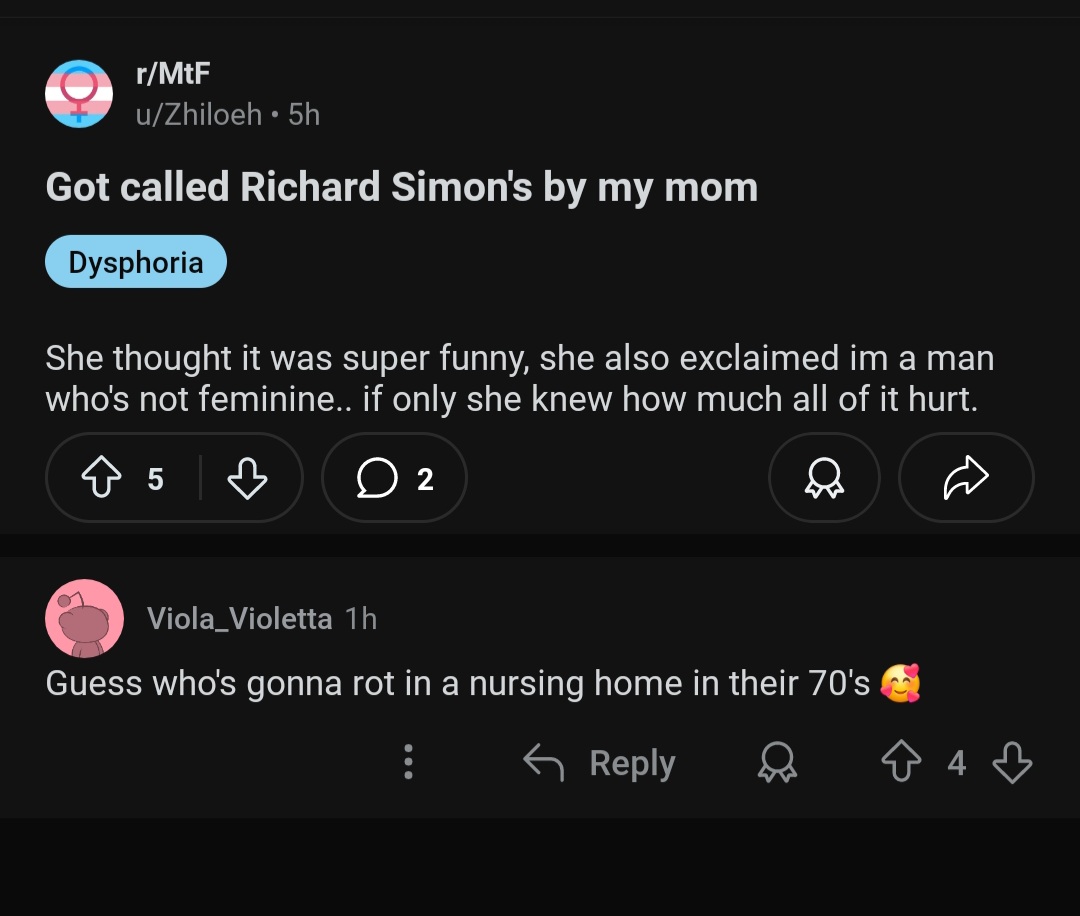Tap the post body text

pyautogui.click(x=520, y=379)
